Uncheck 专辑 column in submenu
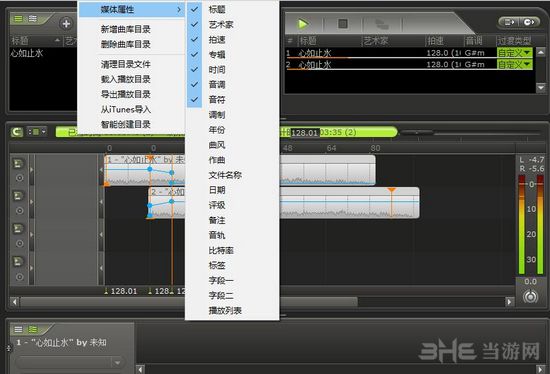The image size is (550, 374). click(x=233, y=54)
